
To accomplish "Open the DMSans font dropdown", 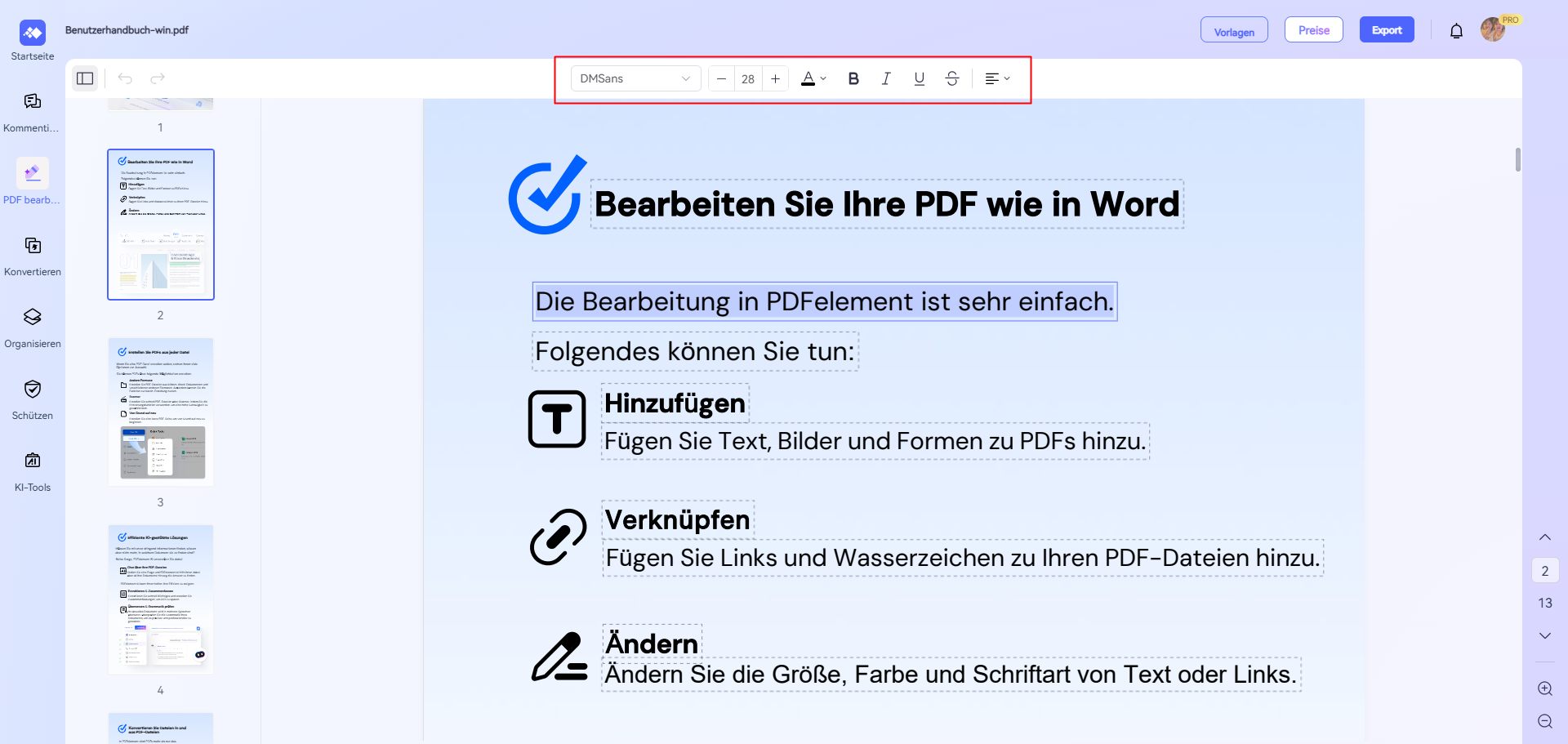I will pyautogui.click(x=635, y=78).
